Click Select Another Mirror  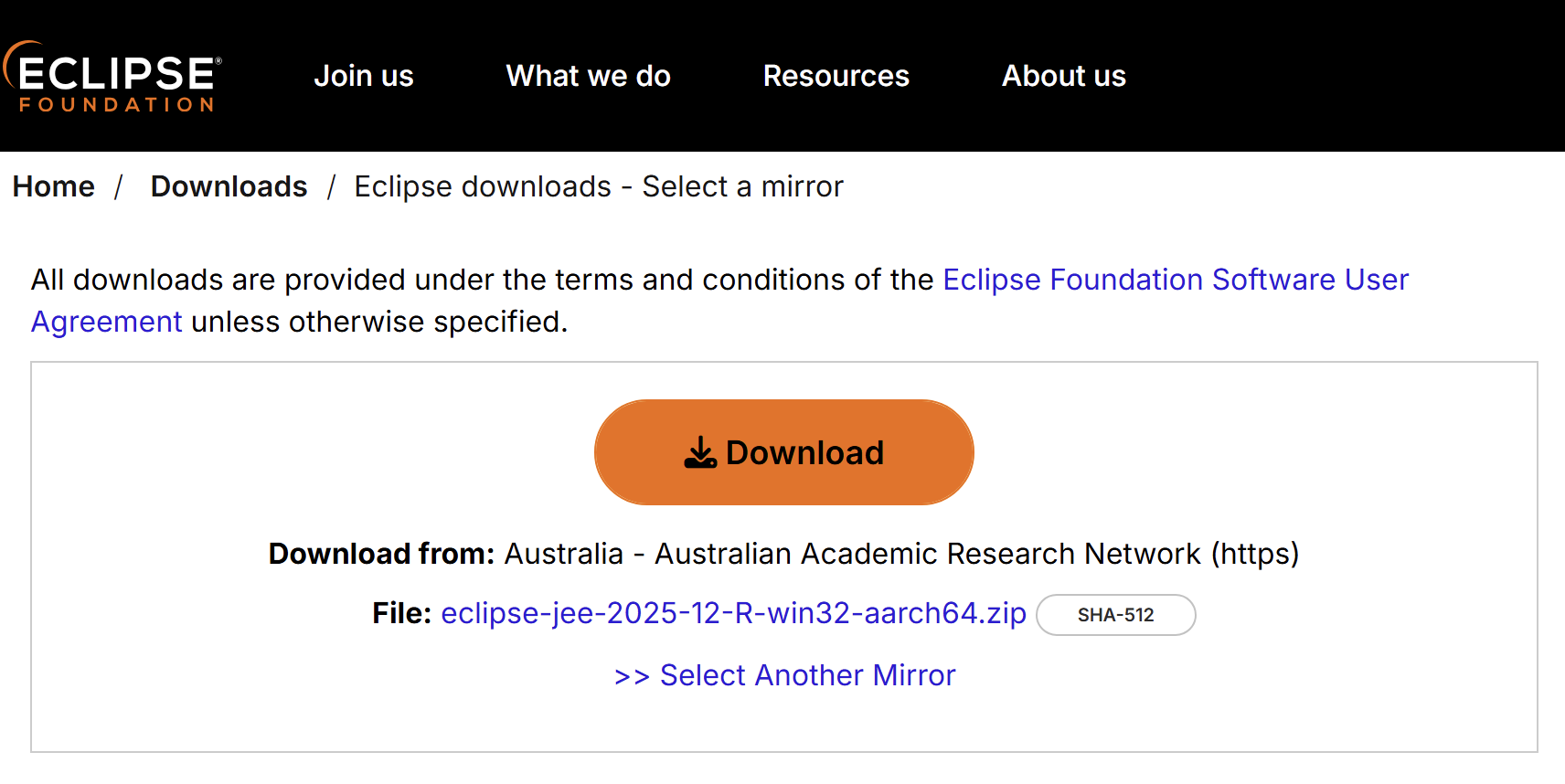click(x=784, y=674)
